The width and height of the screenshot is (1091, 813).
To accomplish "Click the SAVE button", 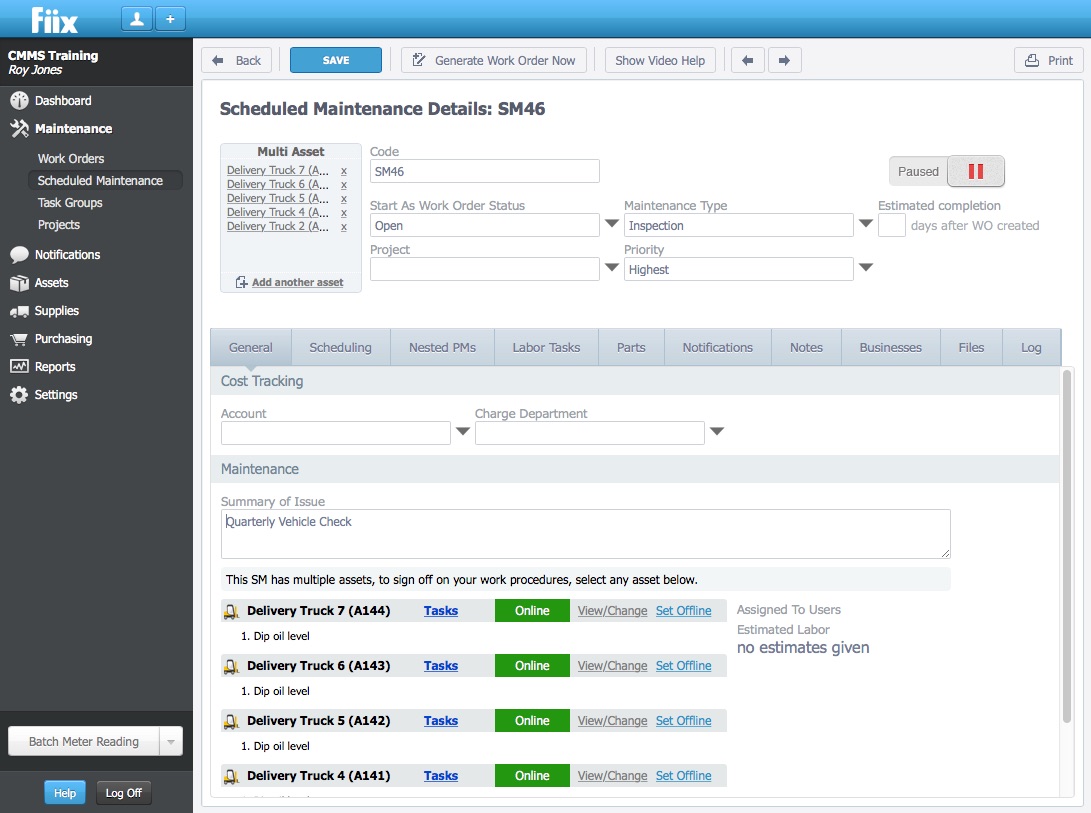I will 336,61.
